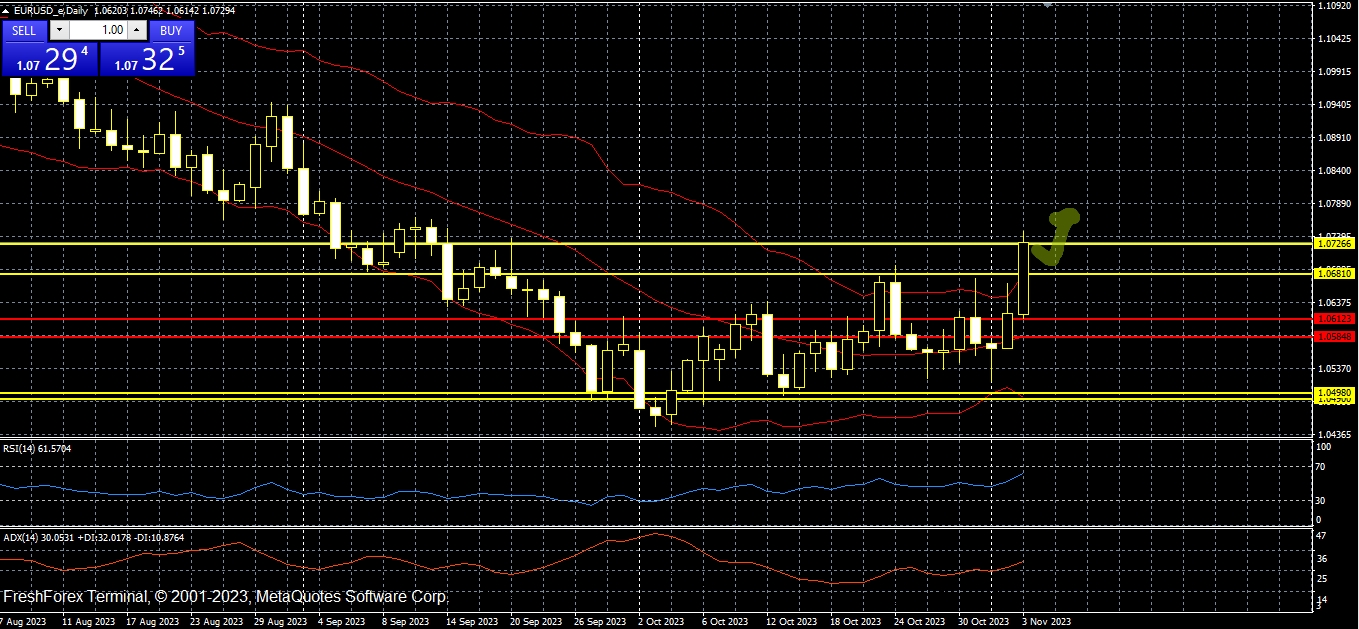Increase trade volume with the up arrow
This screenshot has width=1359, height=629.
pos(137,31)
